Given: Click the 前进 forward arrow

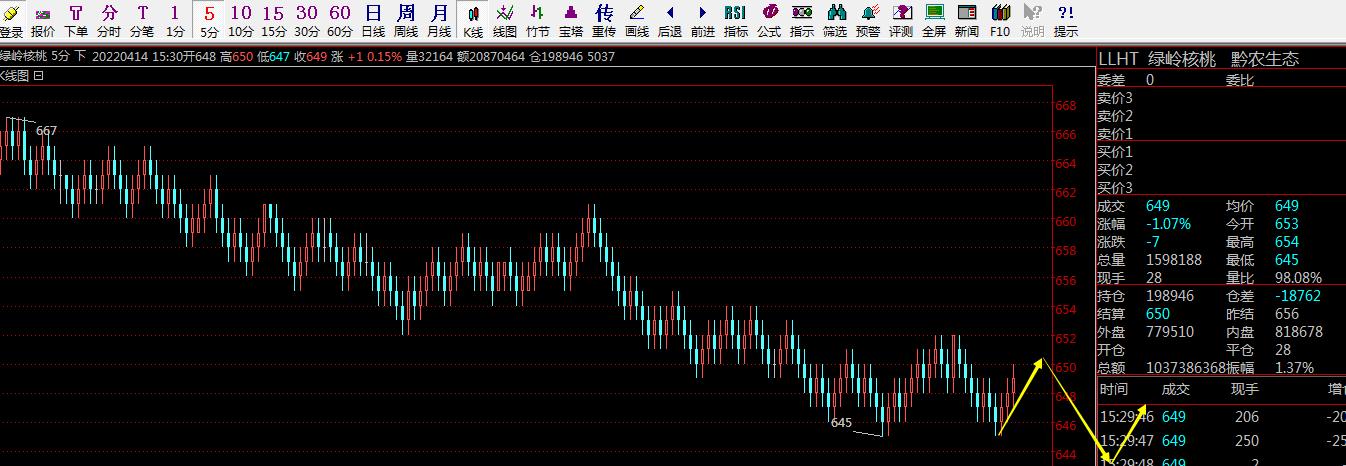Looking at the screenshot, I should tap(703, 20).
